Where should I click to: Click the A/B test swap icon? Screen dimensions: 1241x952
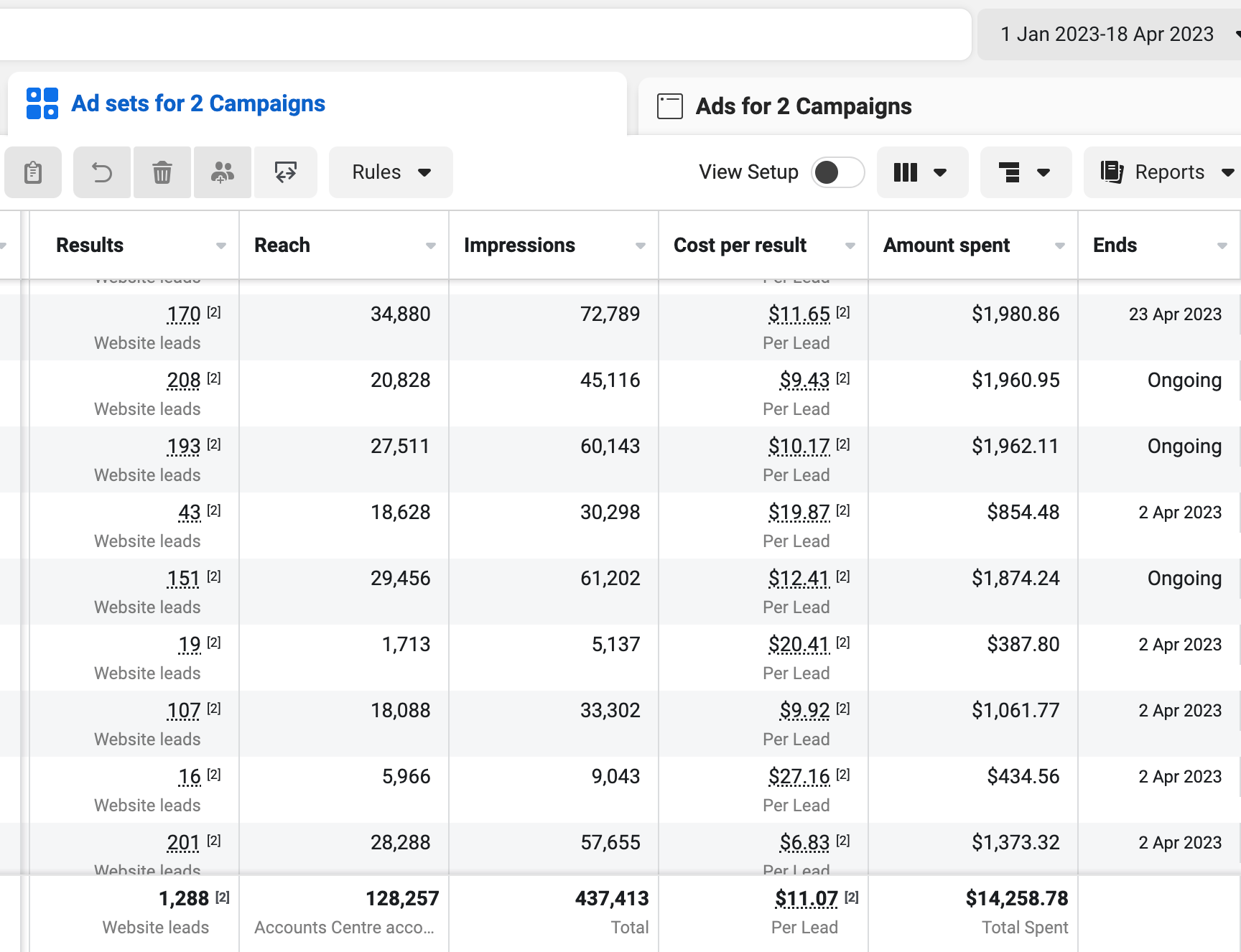tap(286, 172)
